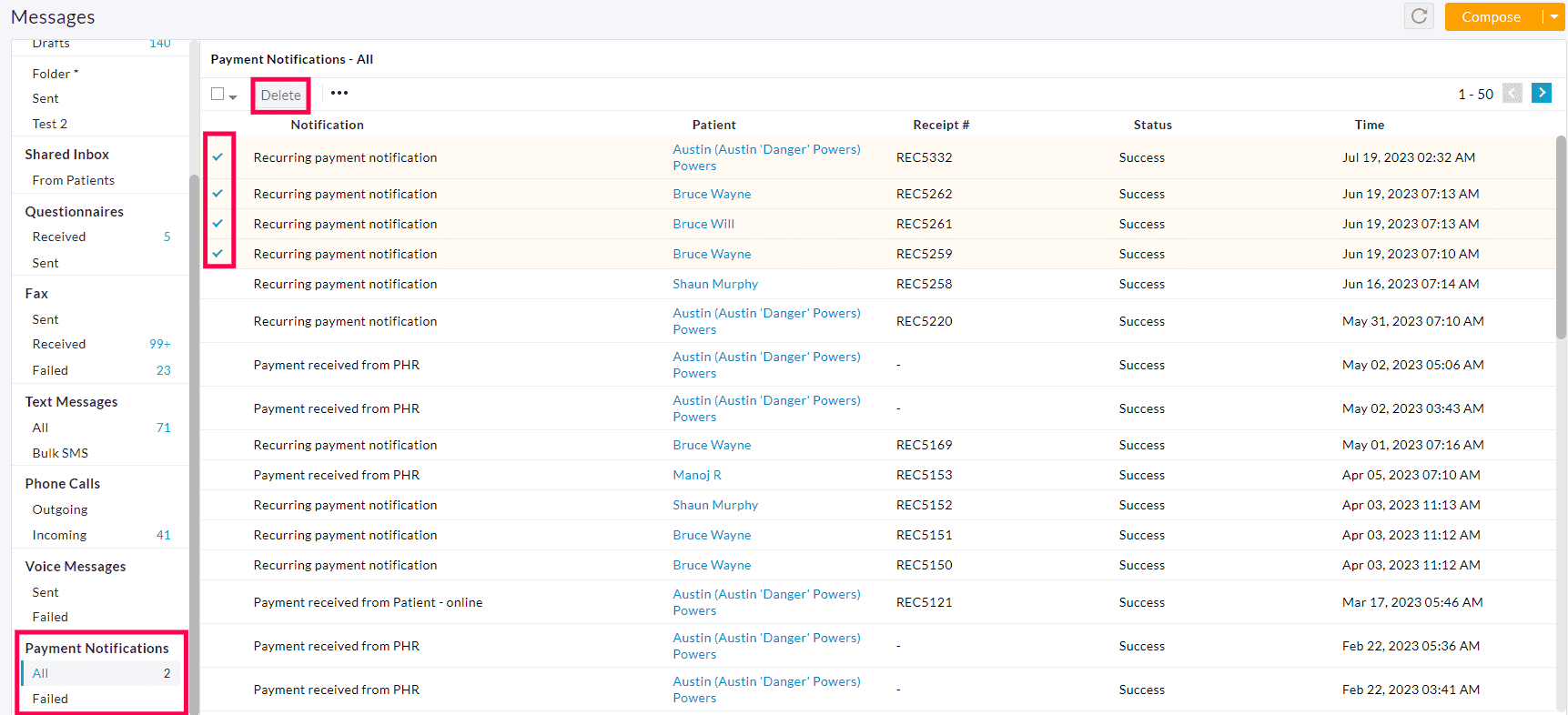1568x715 pixels.
Task: Click the refresh messages icon
Action: 1419,16
